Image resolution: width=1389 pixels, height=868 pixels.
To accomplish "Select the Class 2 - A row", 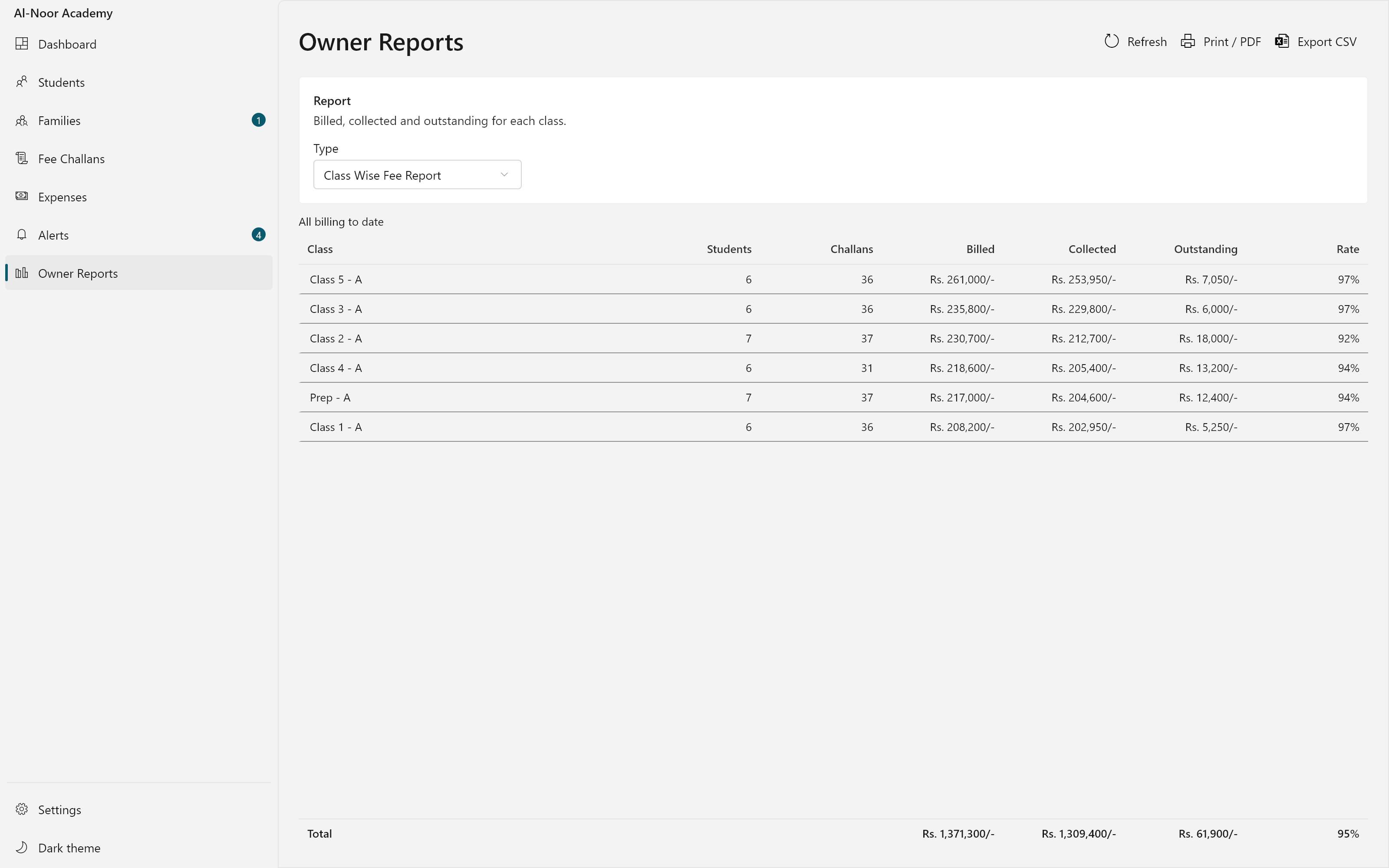I will click(833, 339).
